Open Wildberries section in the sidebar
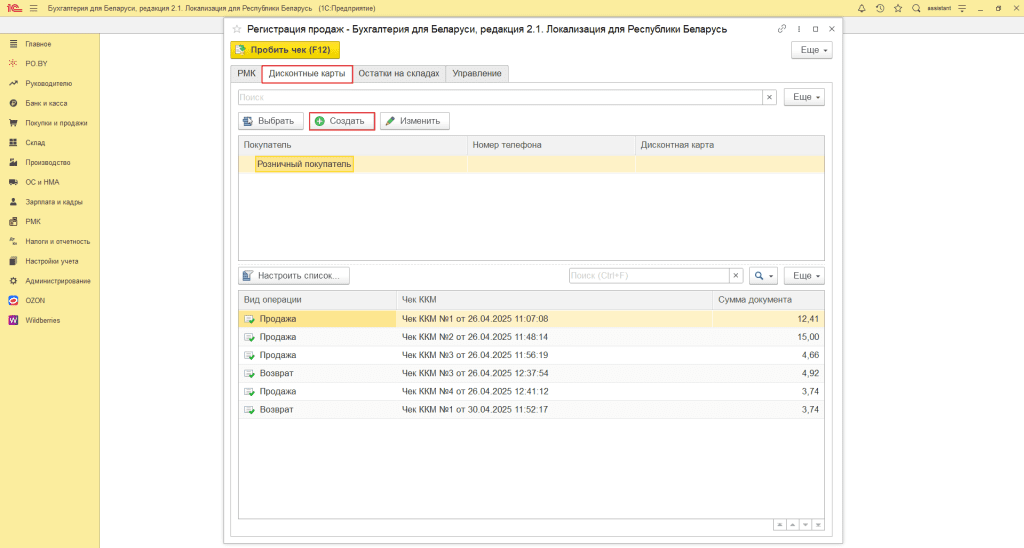 pos(42,320)
